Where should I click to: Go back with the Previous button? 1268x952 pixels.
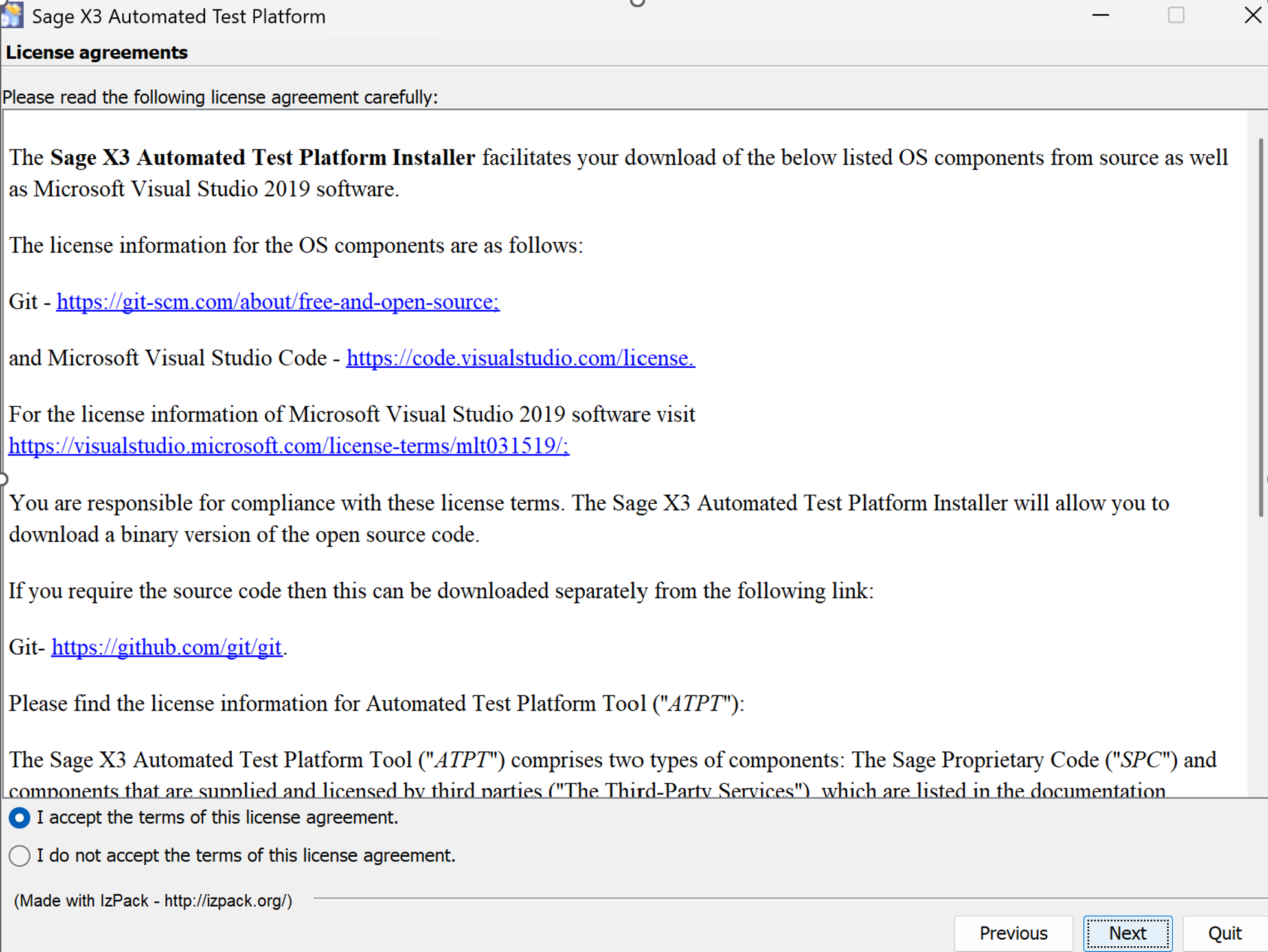coord(1013,933)
